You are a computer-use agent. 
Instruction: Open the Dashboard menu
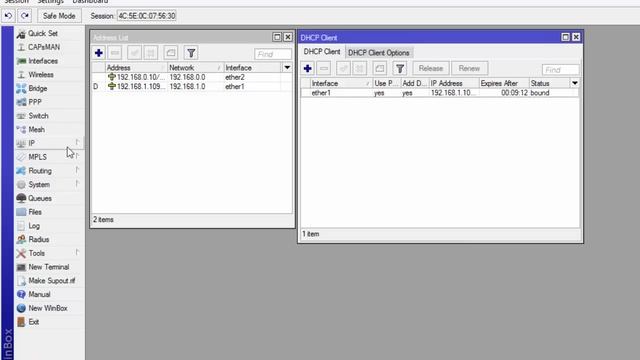coord(90,2)
